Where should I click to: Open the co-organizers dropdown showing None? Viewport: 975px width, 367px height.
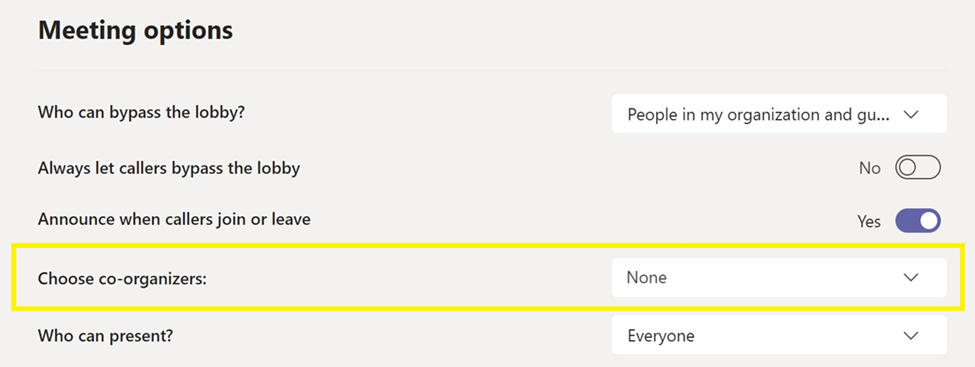pos(779,277)
